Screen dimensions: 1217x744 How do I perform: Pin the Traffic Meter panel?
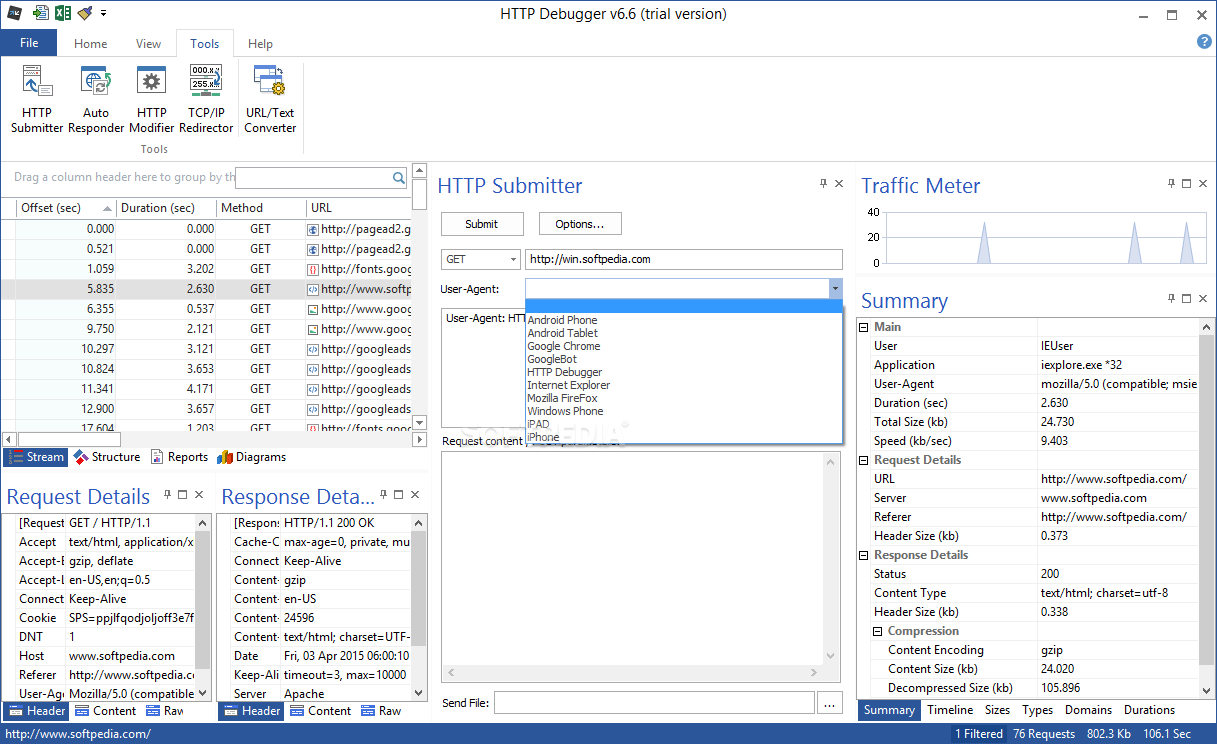pos(1171,184)
